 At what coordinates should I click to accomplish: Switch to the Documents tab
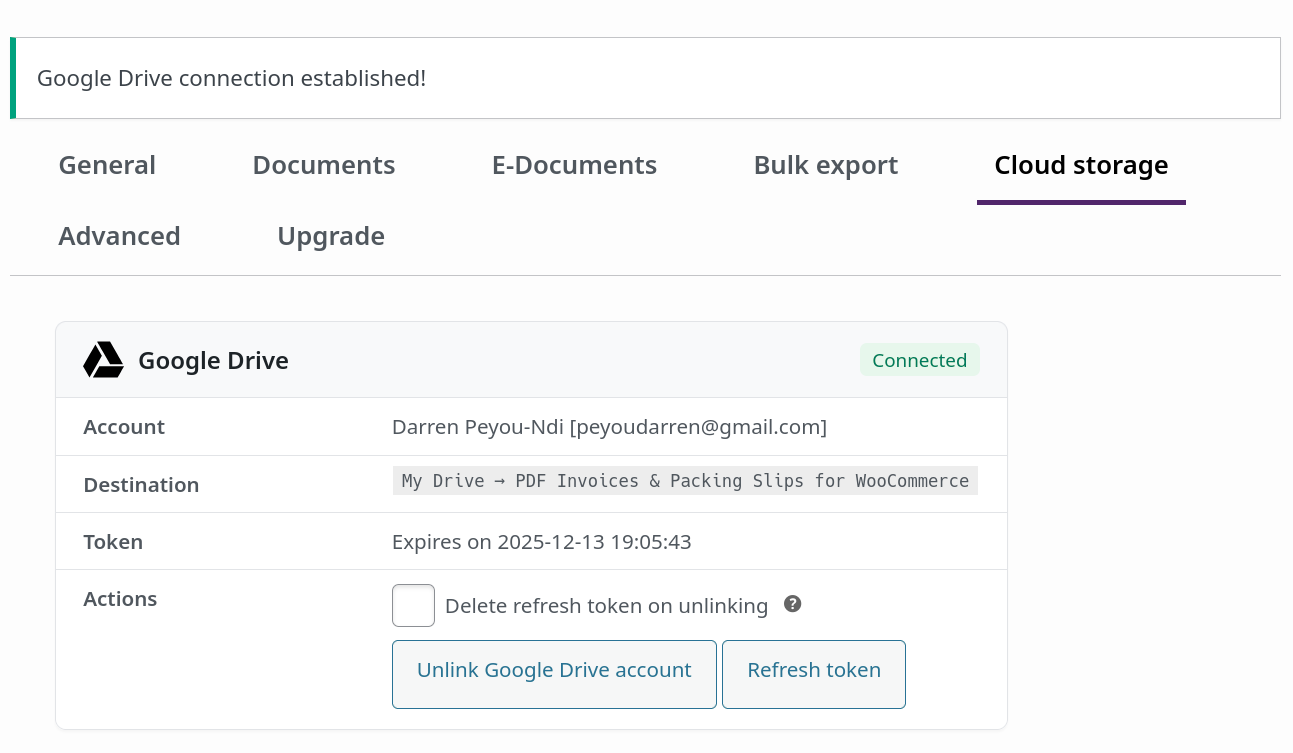point(323,165)
